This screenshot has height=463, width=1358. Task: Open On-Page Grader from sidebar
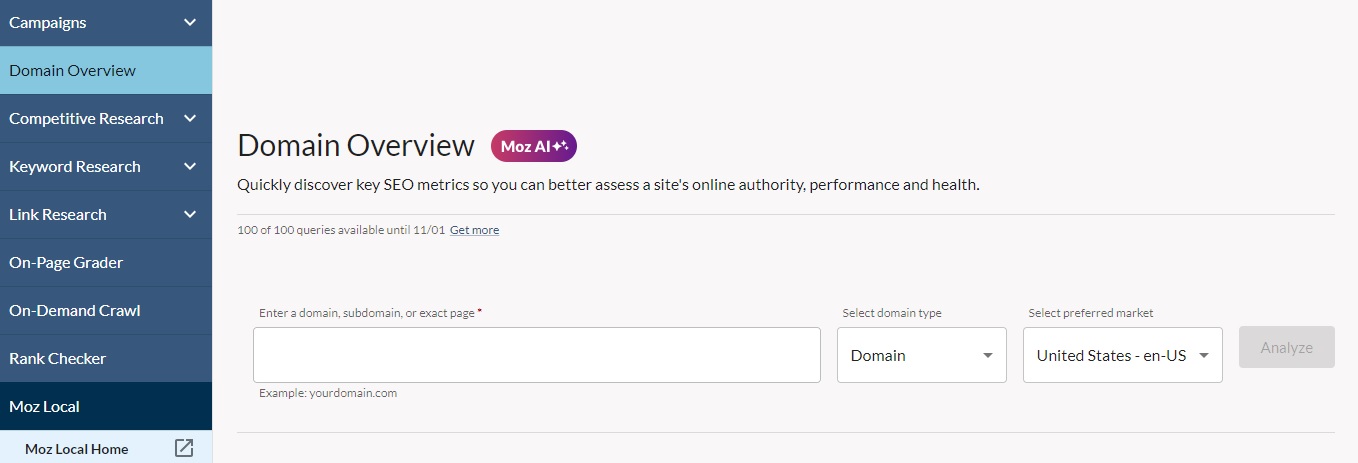pyautogui.click(x=106, y=262)
